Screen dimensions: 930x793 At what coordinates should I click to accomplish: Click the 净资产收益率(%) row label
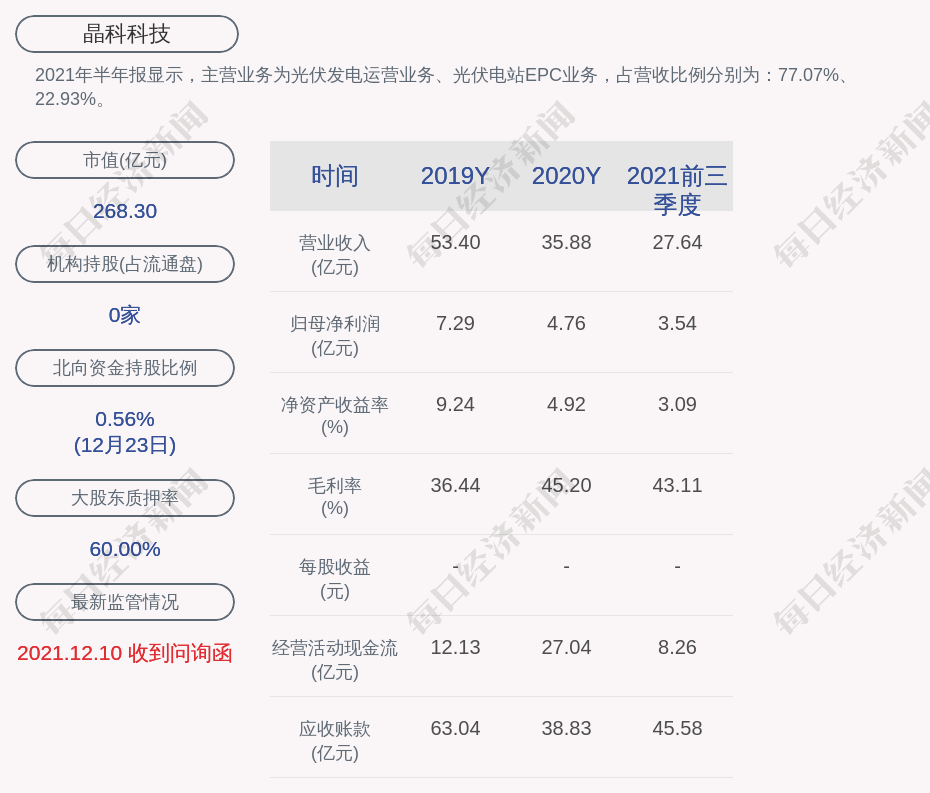(335, 416)
